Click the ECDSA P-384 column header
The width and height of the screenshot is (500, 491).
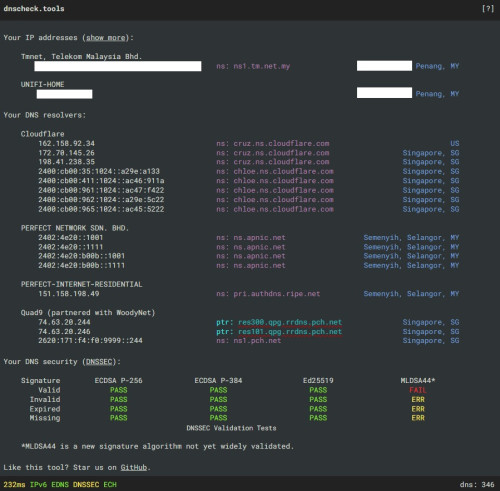pos(218,380)
